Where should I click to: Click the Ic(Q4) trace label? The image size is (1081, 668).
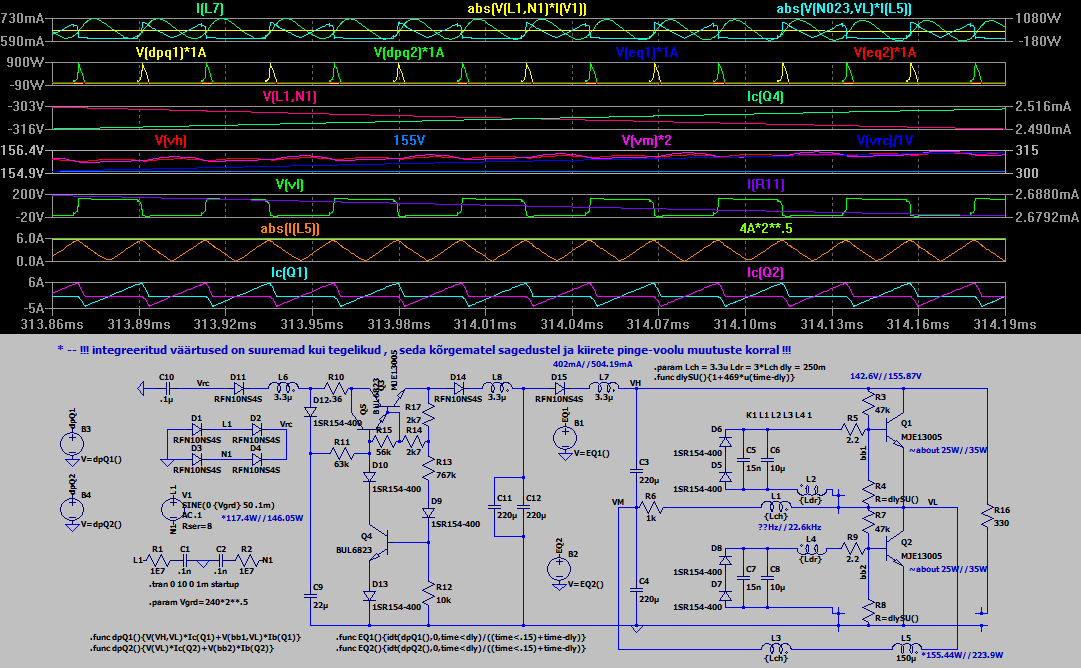click(765, 97)
